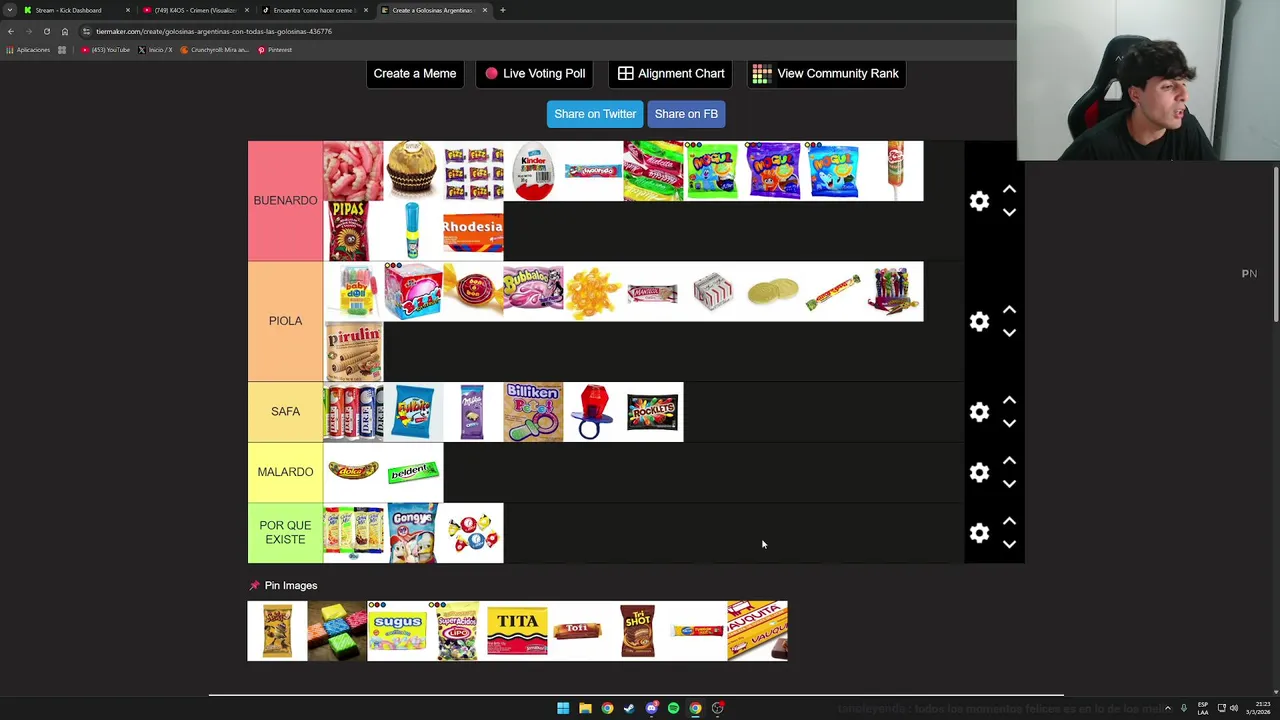Move MALARDO row up with arrow

[1009, 460]
